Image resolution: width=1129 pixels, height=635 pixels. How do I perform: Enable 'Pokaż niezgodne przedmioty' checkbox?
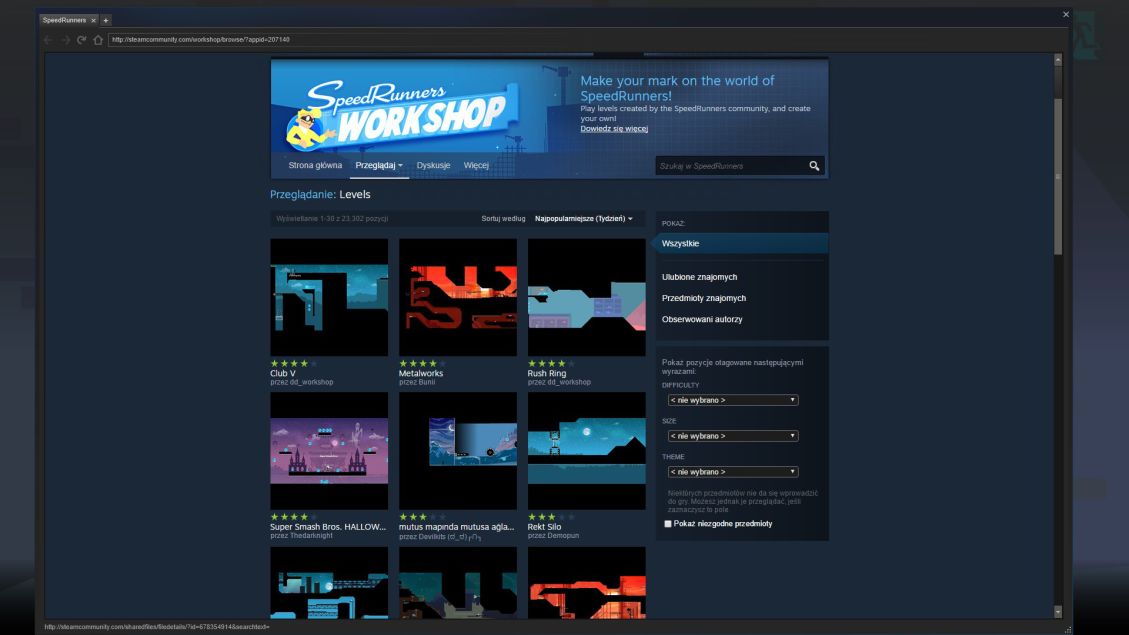[667, 523]
